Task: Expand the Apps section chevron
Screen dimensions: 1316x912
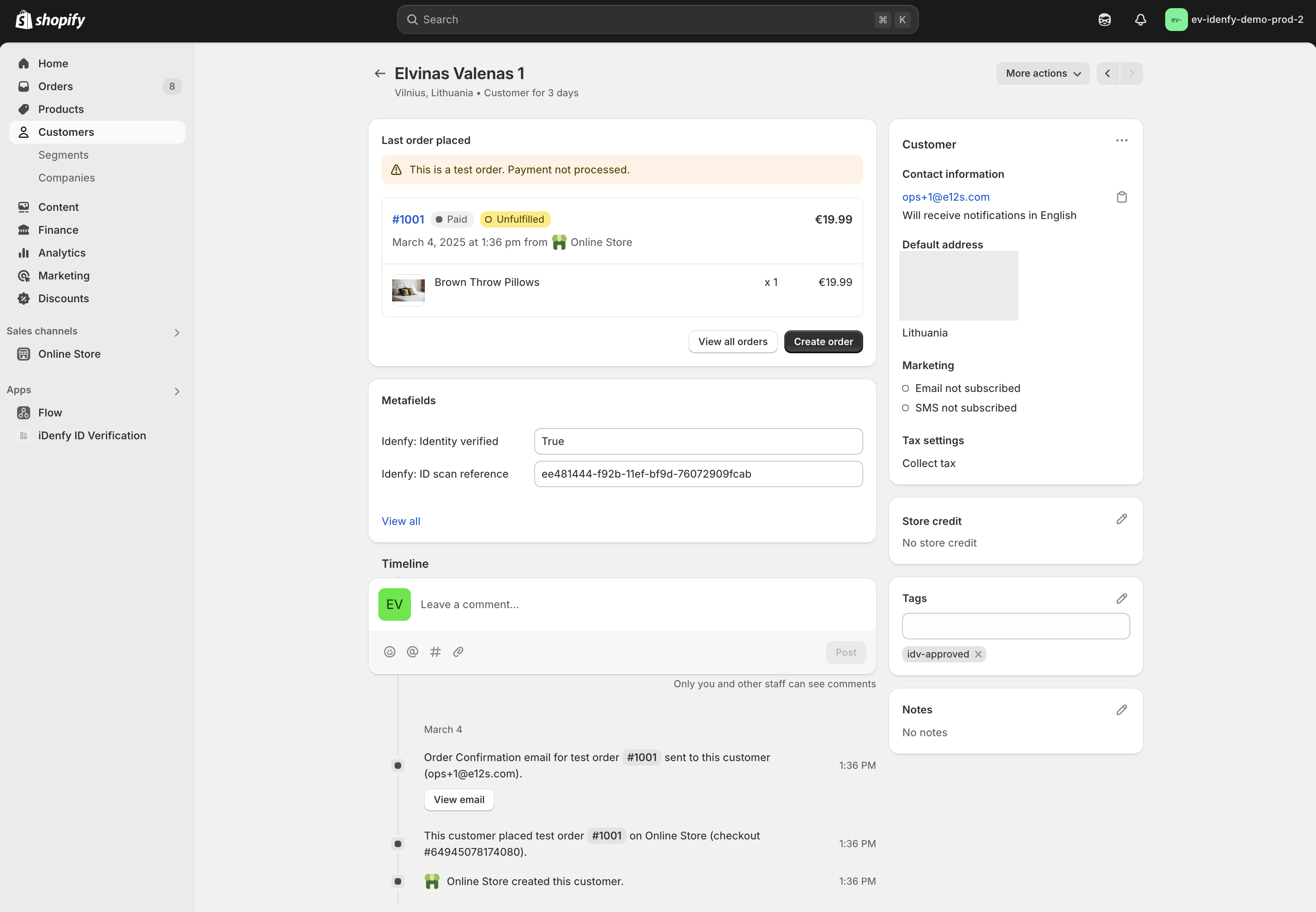Action: point(177,392)
